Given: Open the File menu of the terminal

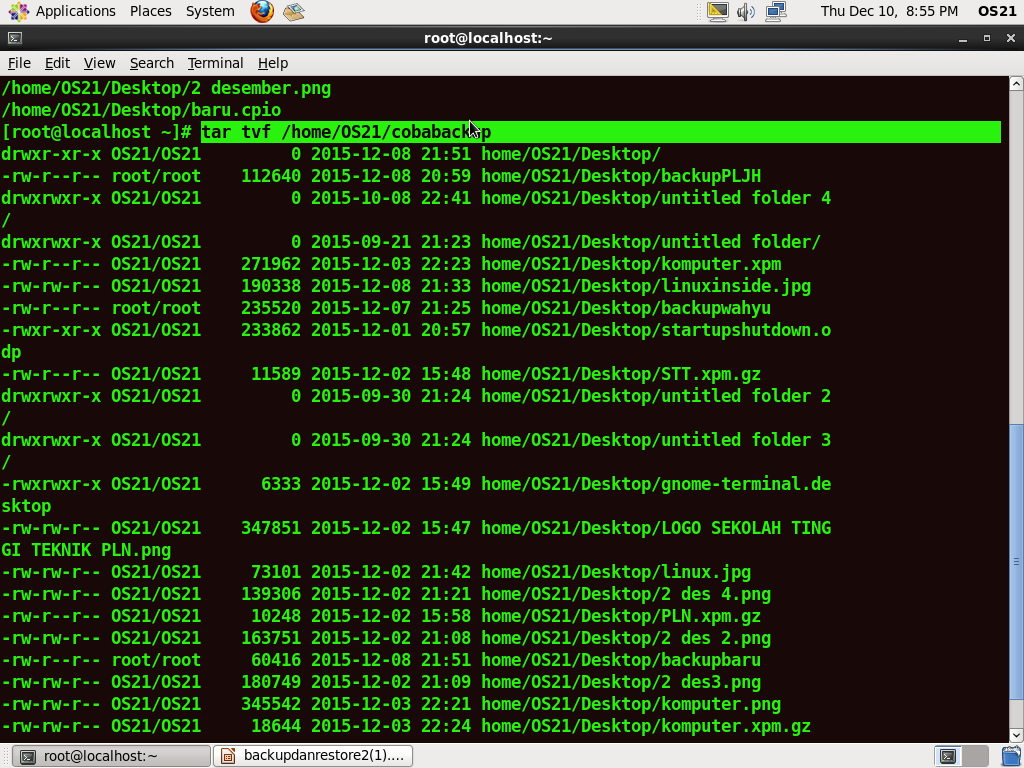Looking at the screenshot, I should [18, 63].
